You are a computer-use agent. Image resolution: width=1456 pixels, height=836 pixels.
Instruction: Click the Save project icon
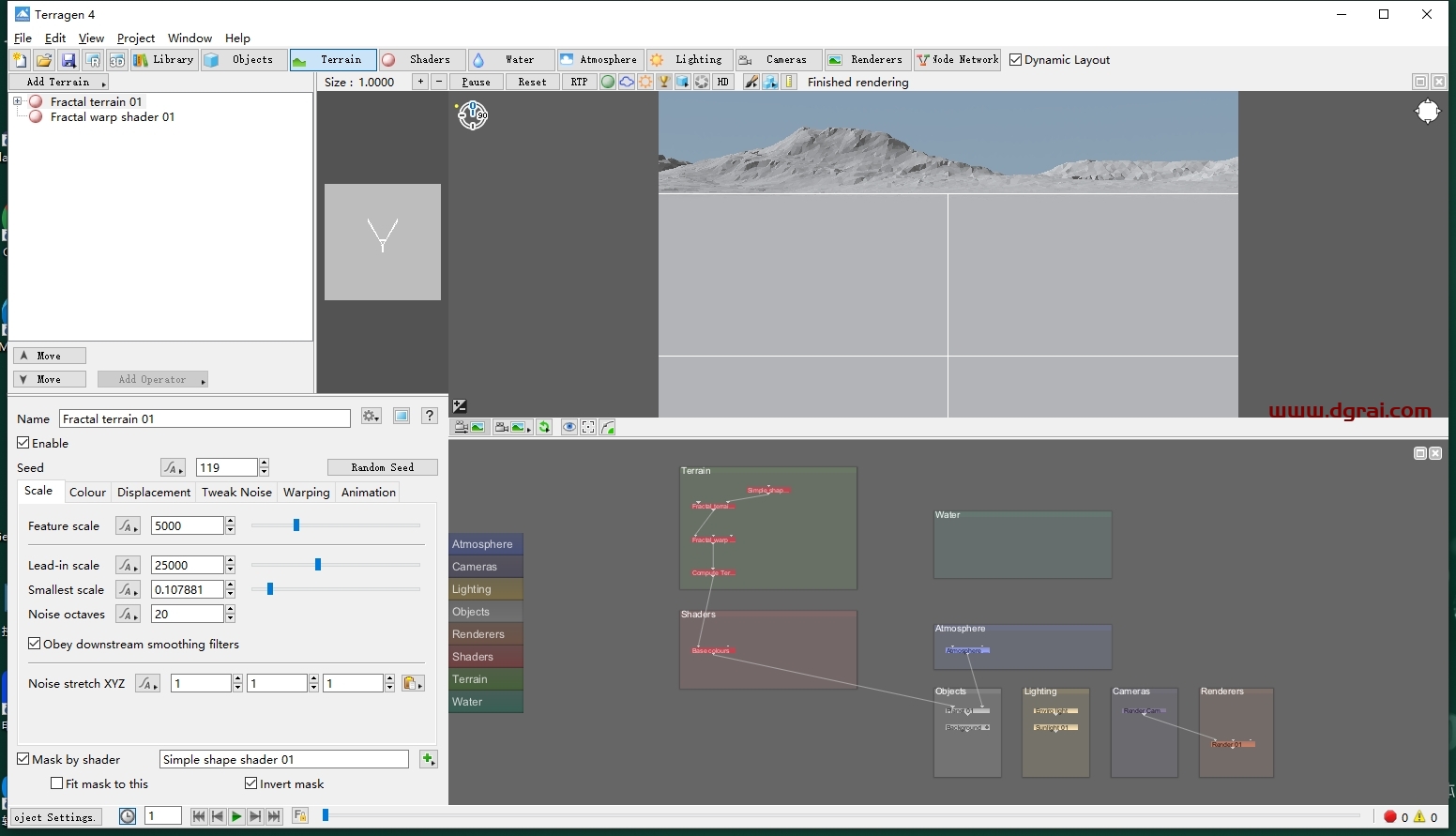[68, 60]
